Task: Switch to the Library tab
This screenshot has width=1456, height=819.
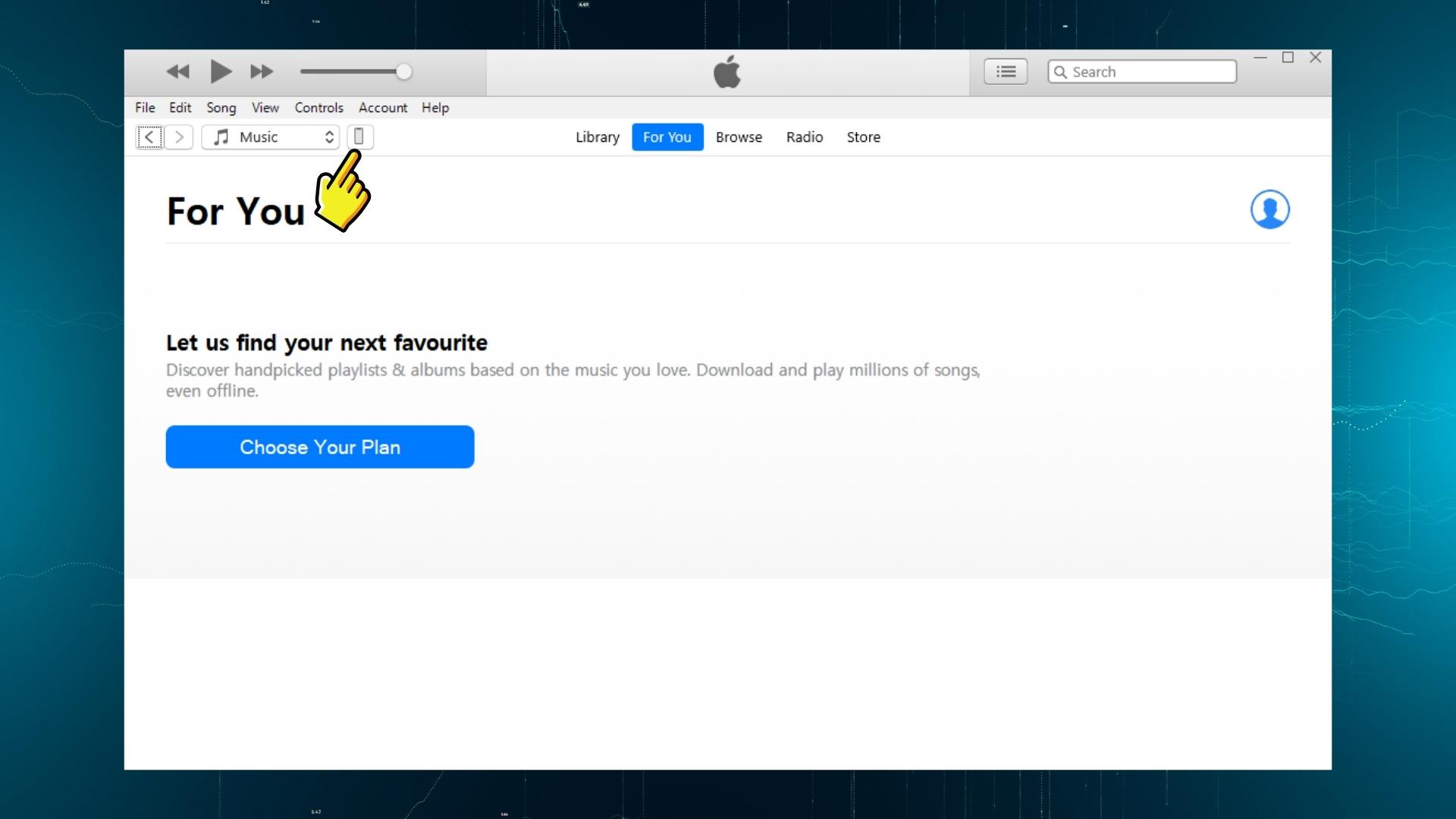Action: [x=598, y=137]
